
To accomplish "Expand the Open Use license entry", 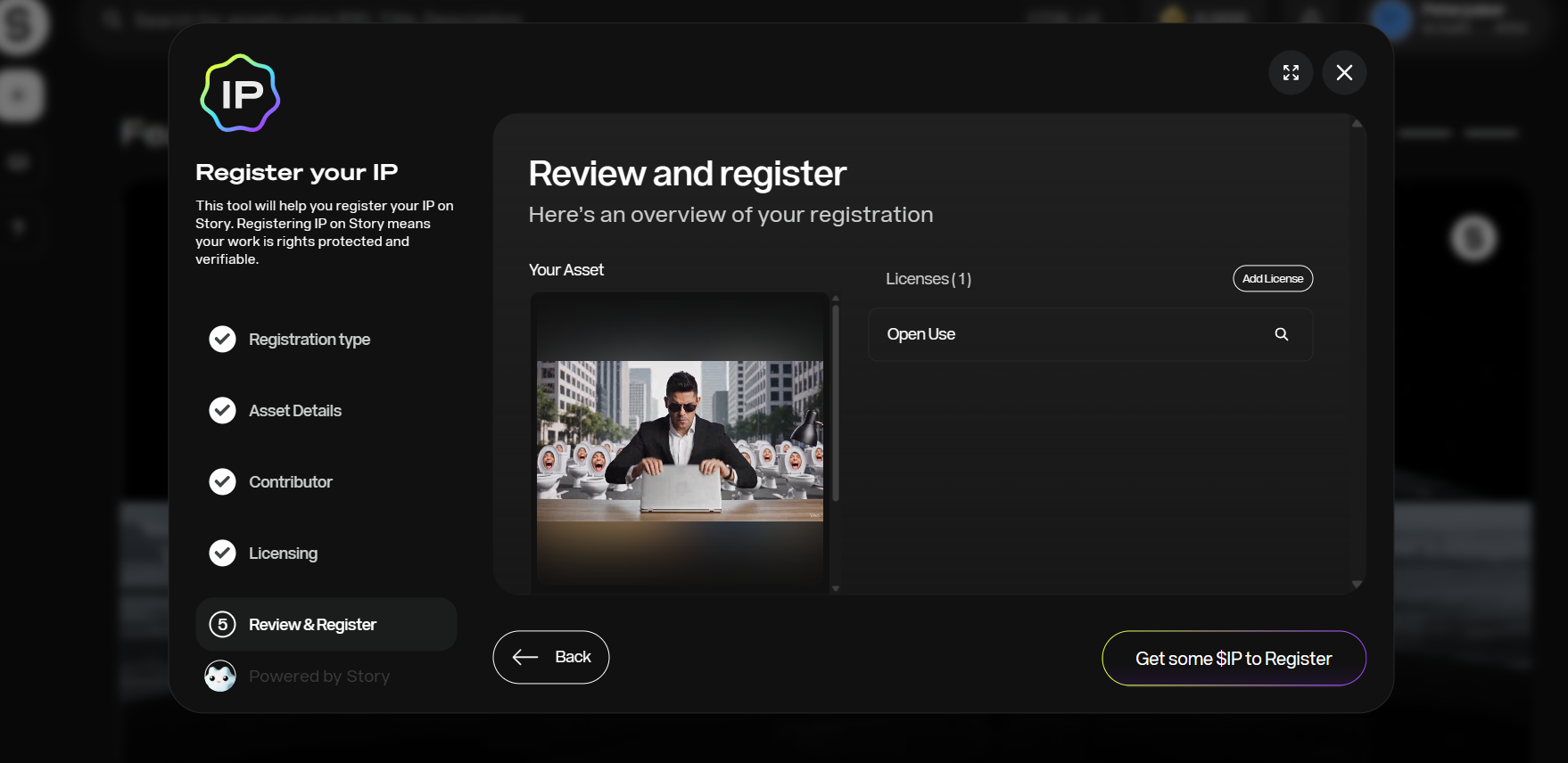I will click(x=1070, y=334).
